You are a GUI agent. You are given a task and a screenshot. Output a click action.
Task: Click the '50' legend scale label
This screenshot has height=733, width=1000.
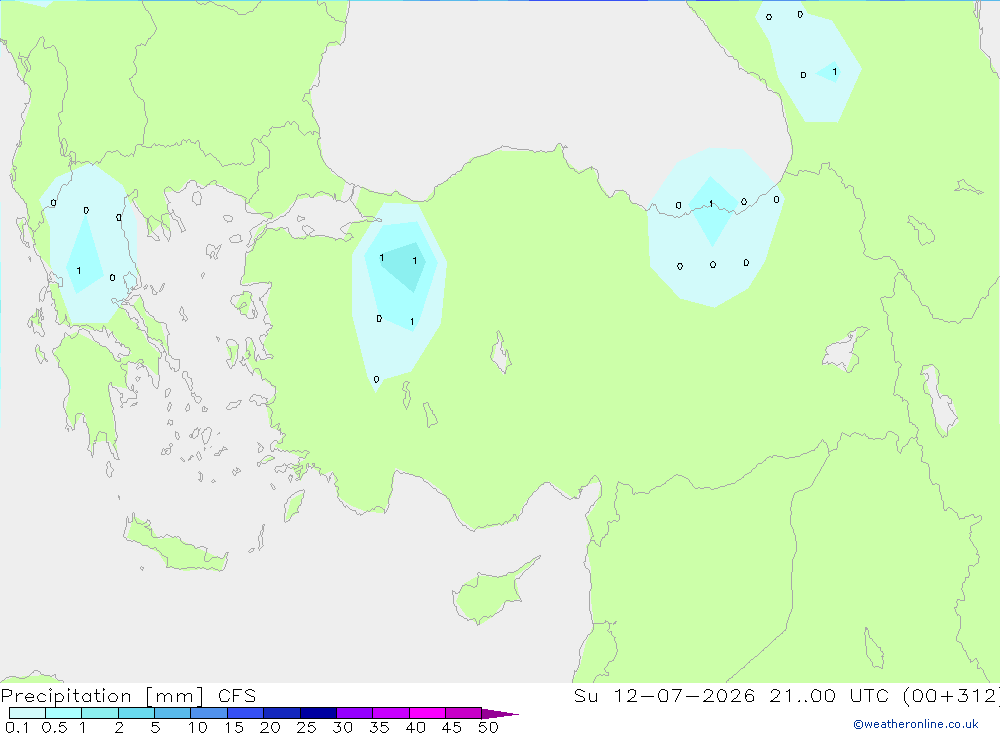point(488,727)
